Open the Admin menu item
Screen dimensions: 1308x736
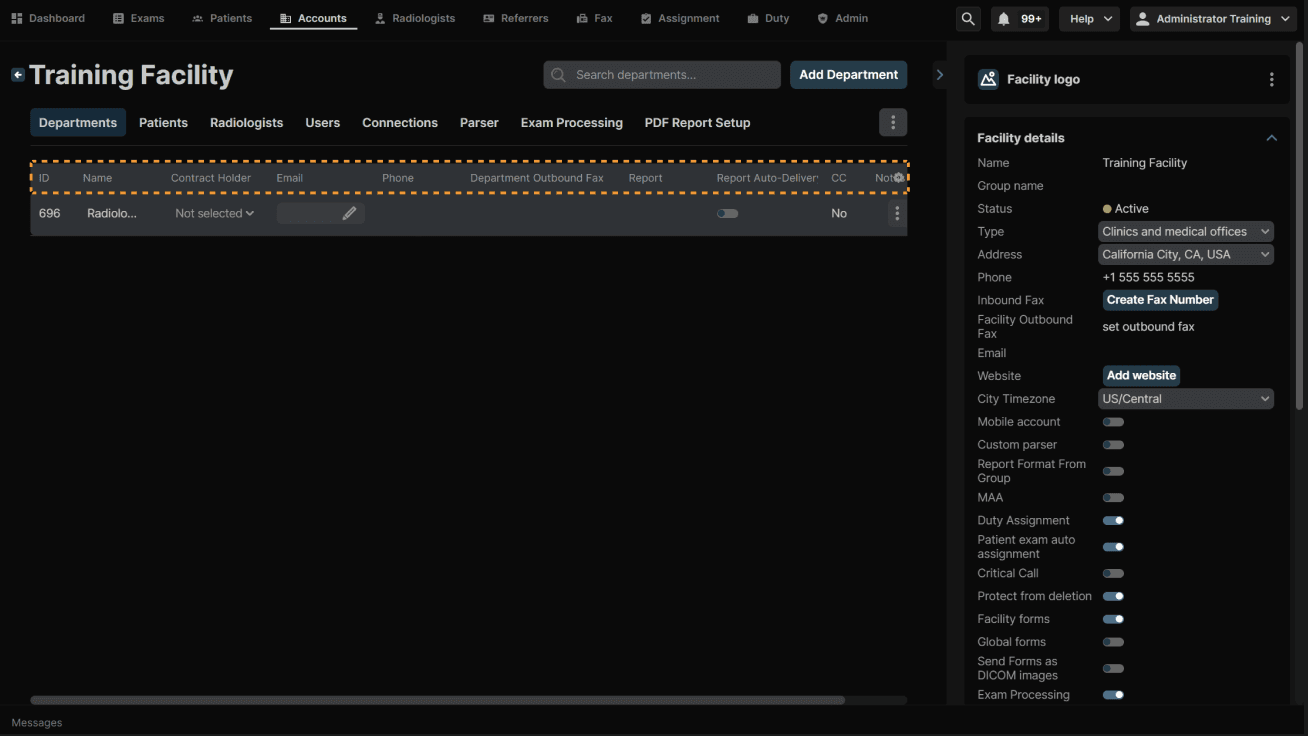[843, 19]
